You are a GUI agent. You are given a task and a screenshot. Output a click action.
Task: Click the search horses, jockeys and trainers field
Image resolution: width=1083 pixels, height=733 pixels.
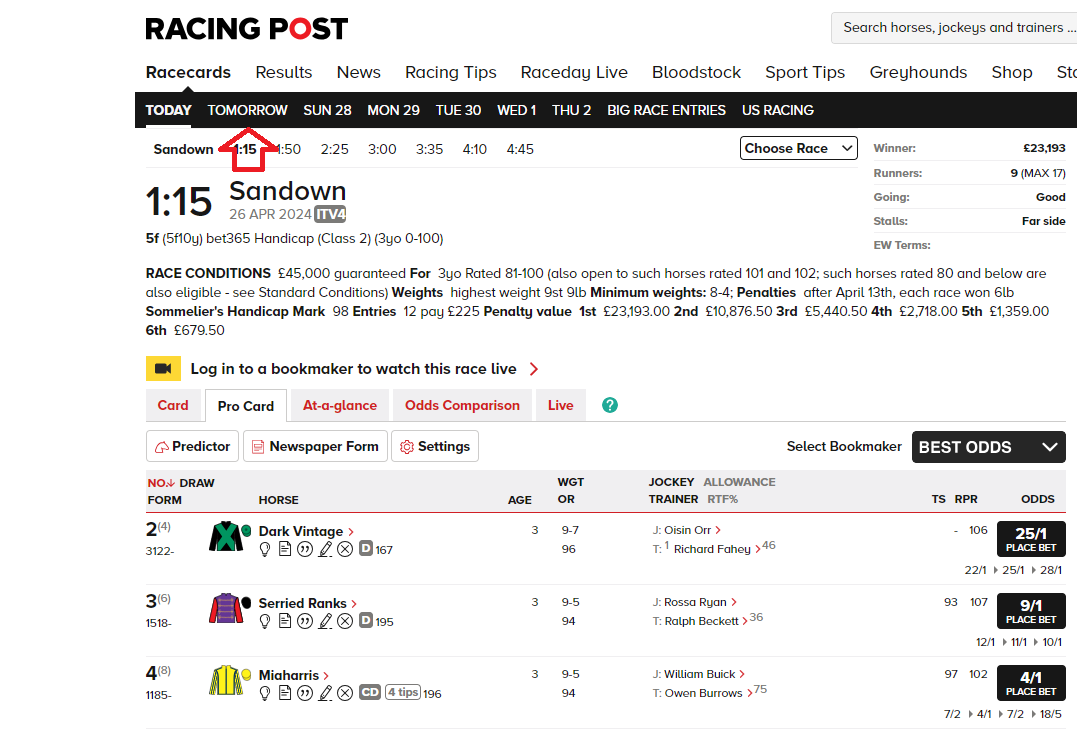point(952,28)
